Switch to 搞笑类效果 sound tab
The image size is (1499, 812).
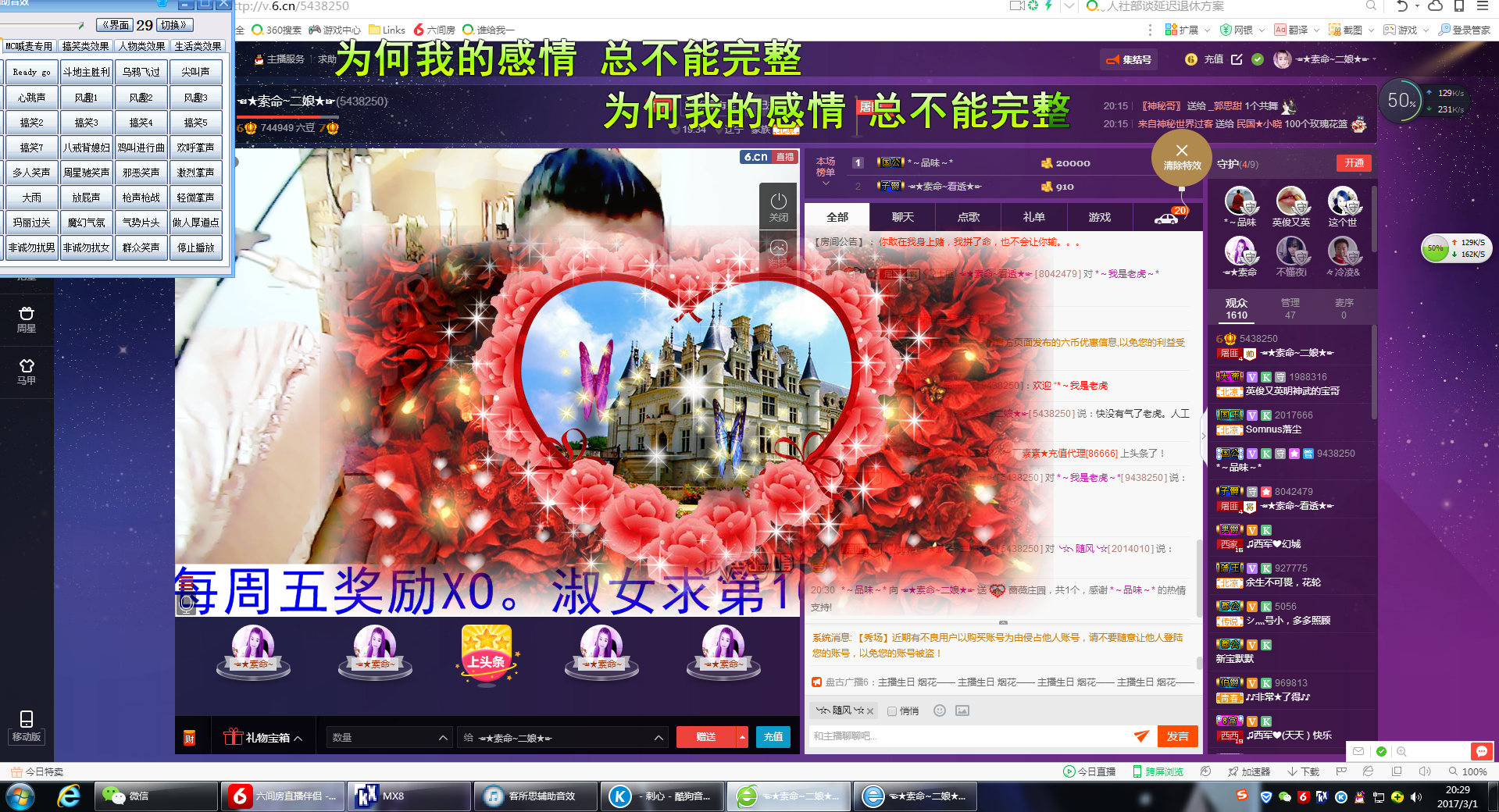point(86,46)
